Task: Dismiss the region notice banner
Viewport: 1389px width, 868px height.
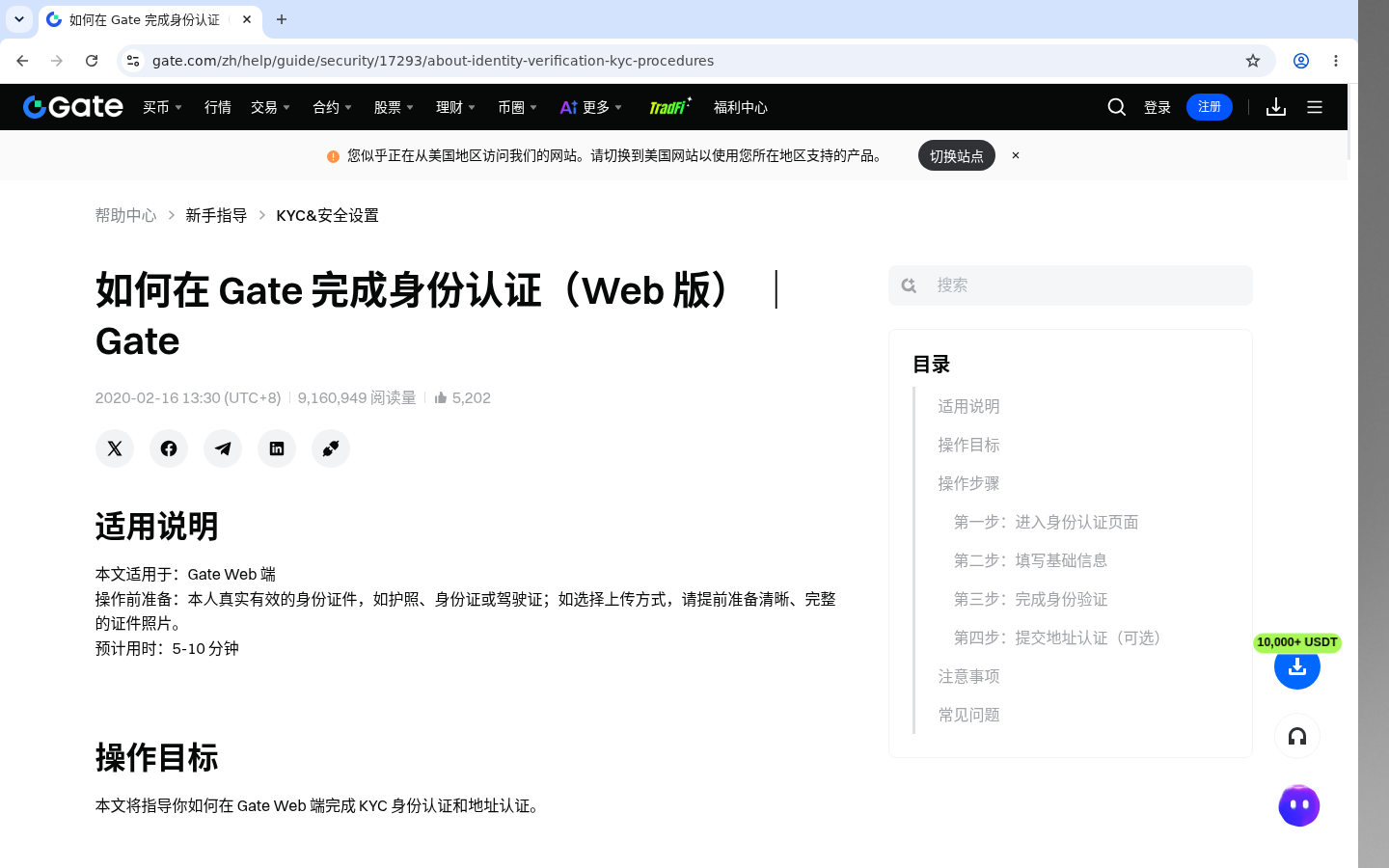Action: (1016, 155)
